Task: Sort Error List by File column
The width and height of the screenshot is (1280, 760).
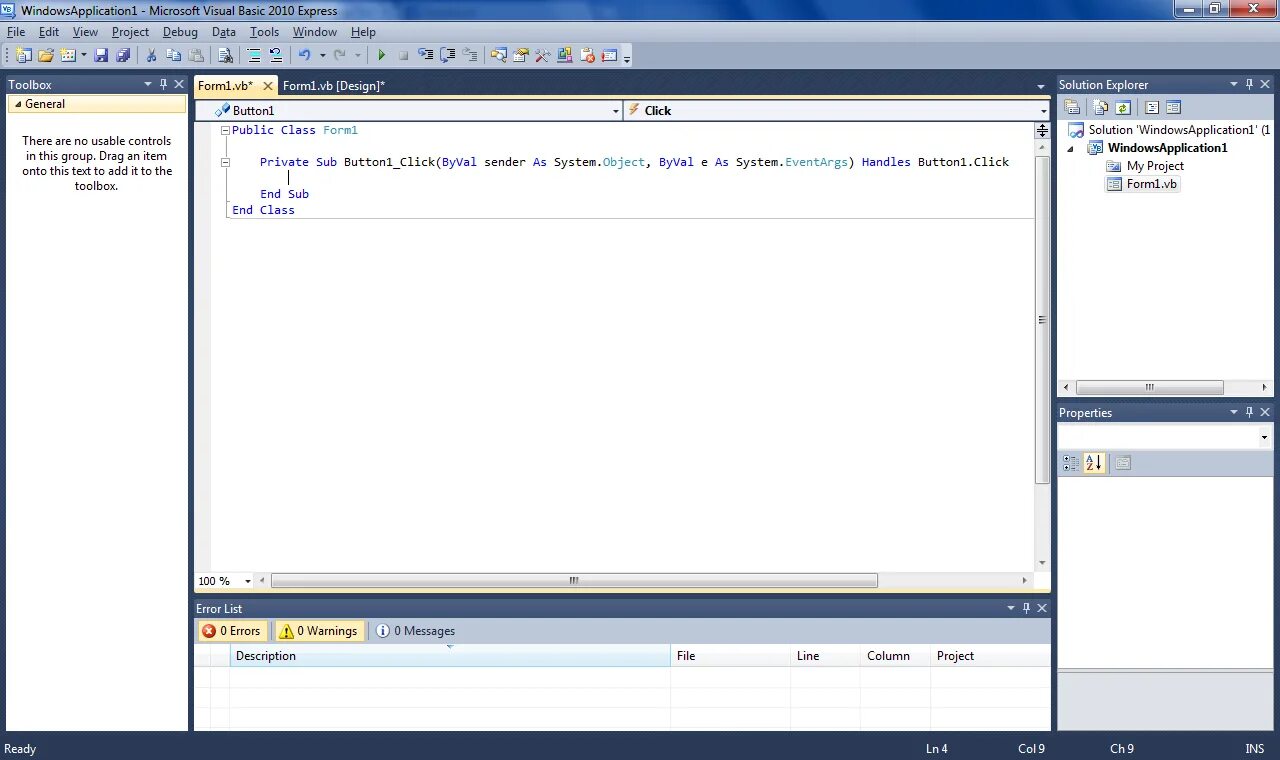Action: coord(730,656)
